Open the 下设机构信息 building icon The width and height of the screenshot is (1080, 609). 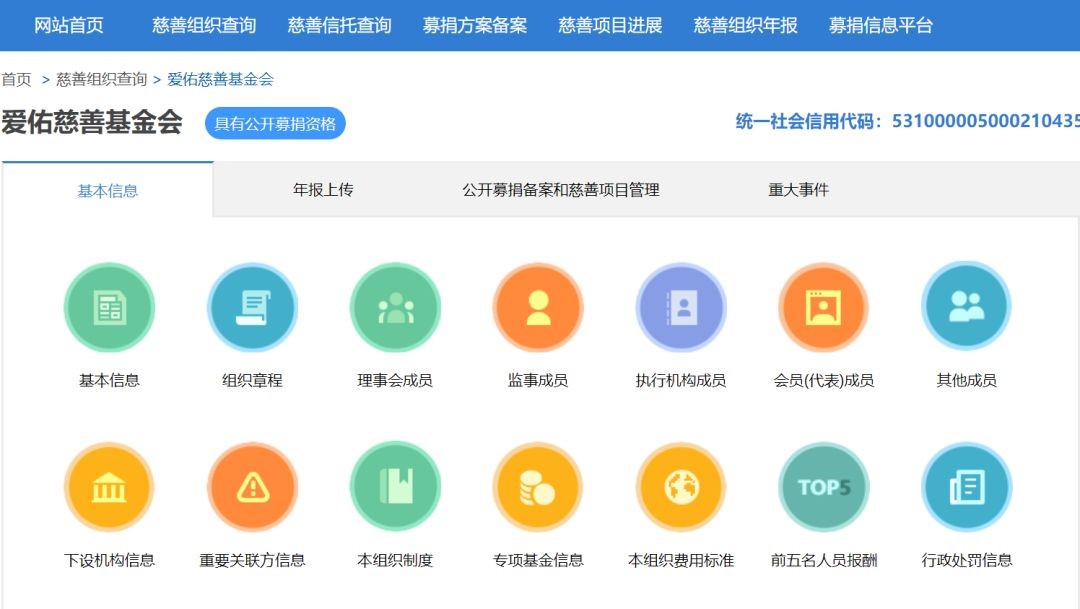[109, 487]
